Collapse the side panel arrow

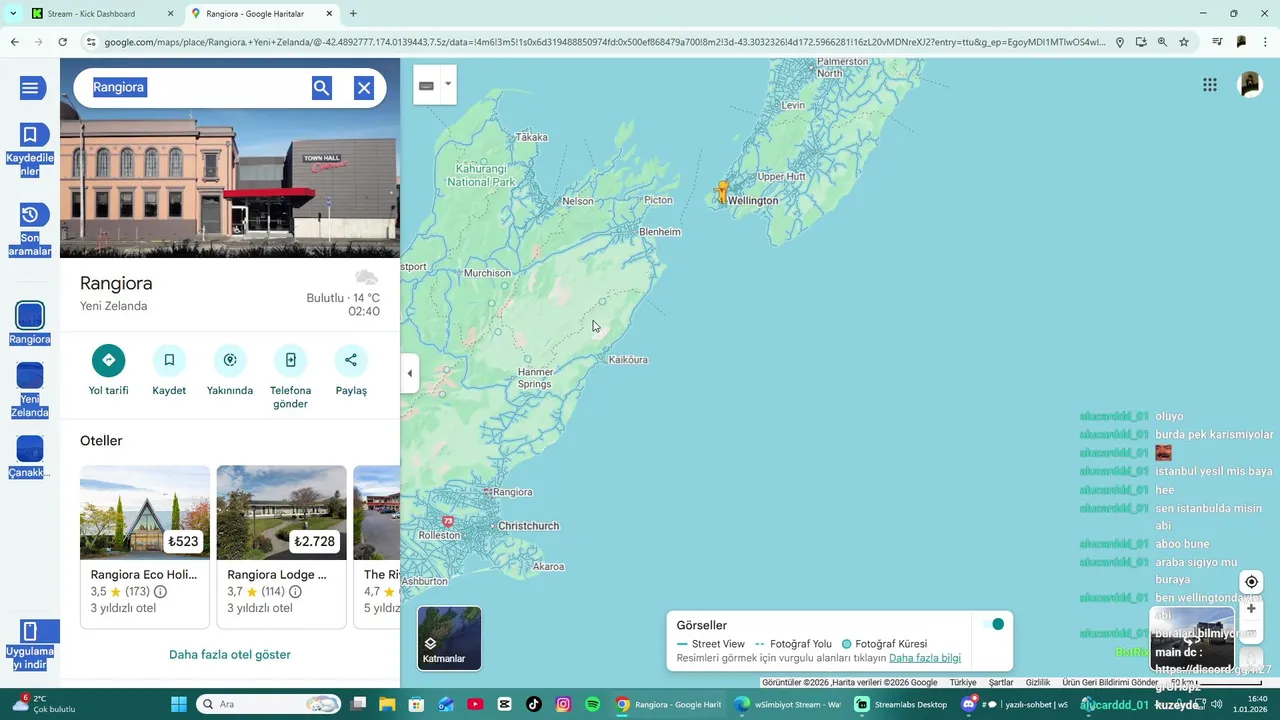coord(409,373)
